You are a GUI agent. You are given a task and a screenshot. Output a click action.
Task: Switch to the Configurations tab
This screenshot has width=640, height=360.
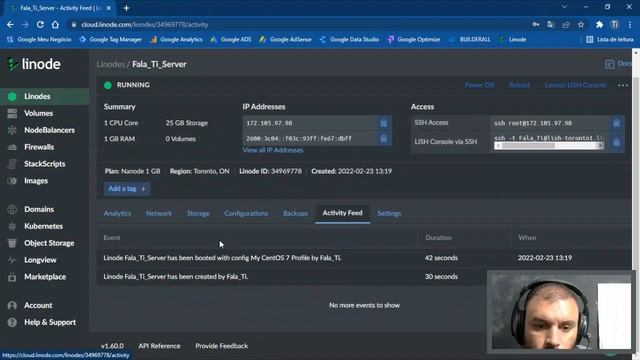[246, 213]
